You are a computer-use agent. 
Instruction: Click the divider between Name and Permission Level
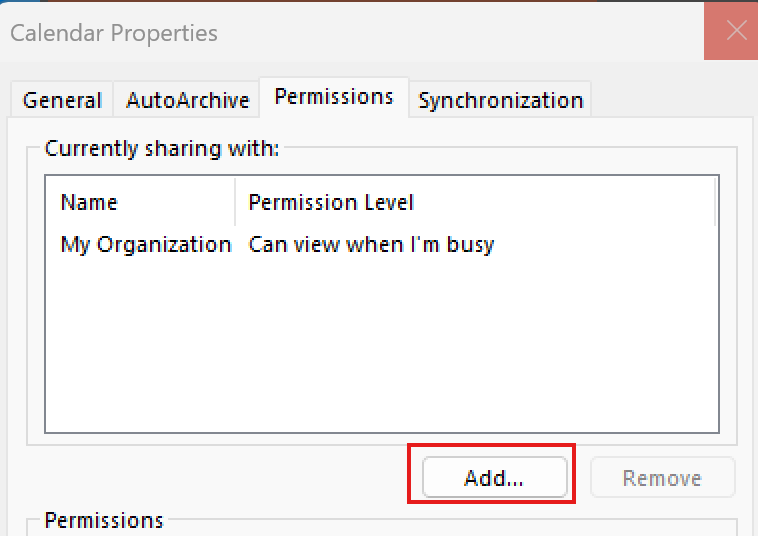point(235,202)
